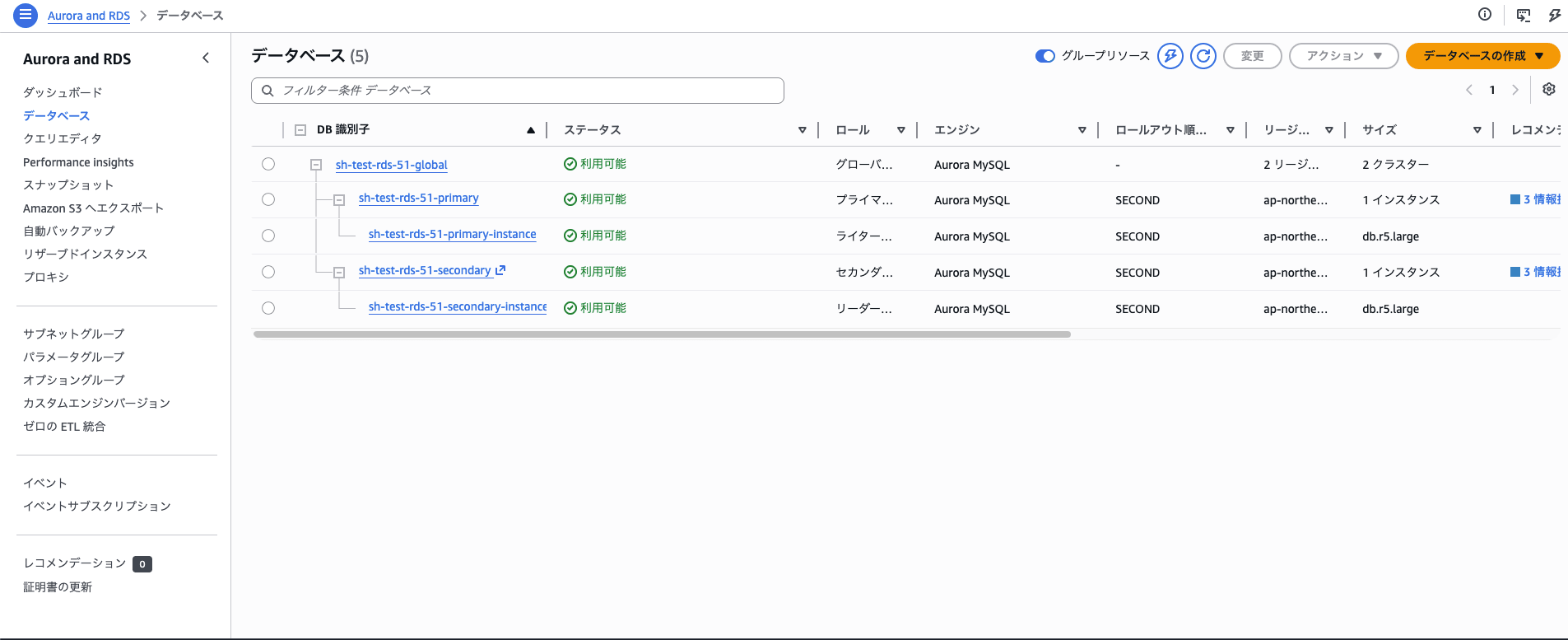The height and width of the screenshot is (640, 1568).
Task: Click the recommendation square icon in primary row
Action: 1515,199
